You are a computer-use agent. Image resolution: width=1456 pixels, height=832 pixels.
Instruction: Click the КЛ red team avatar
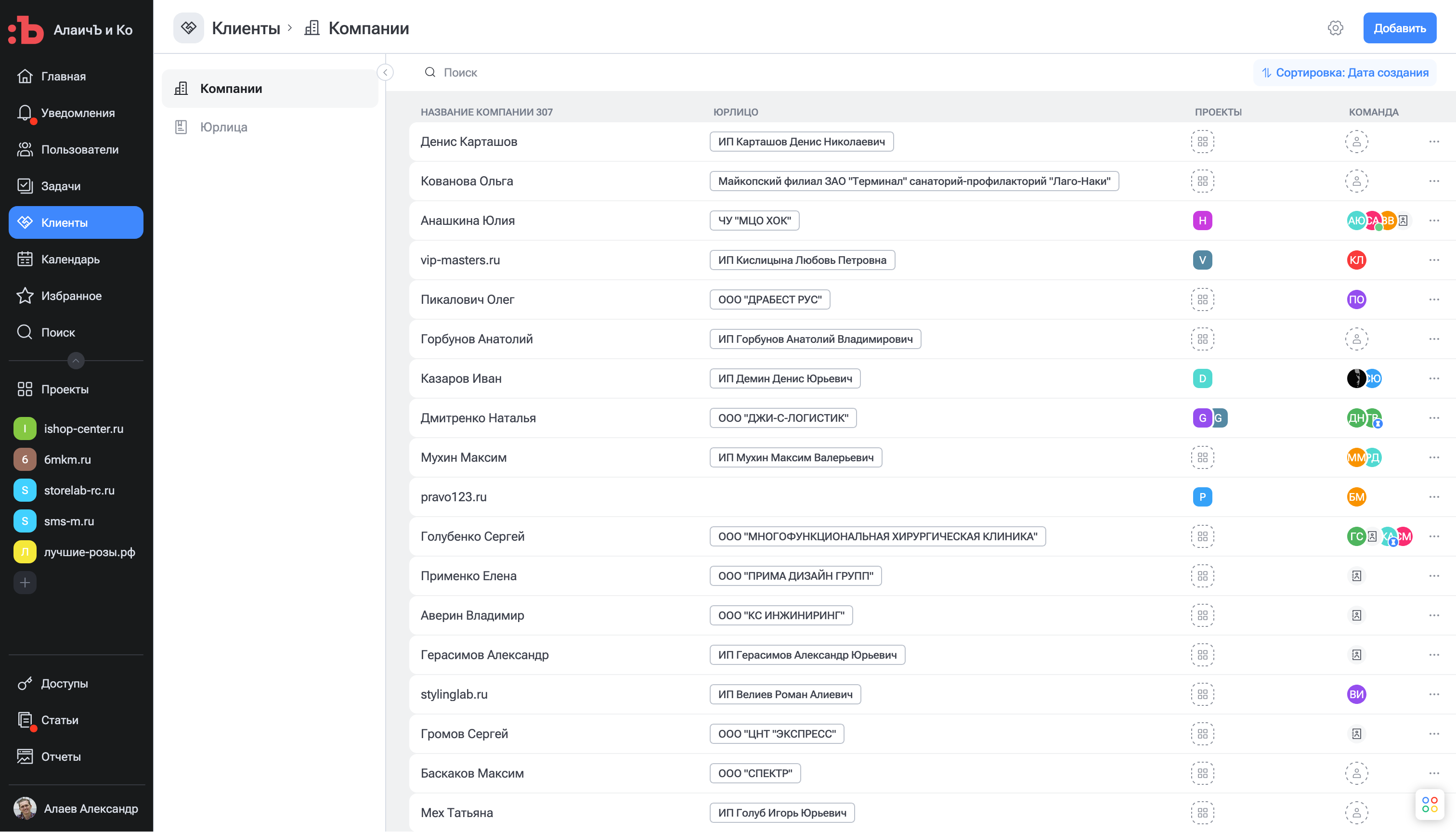click(1356, 260)
